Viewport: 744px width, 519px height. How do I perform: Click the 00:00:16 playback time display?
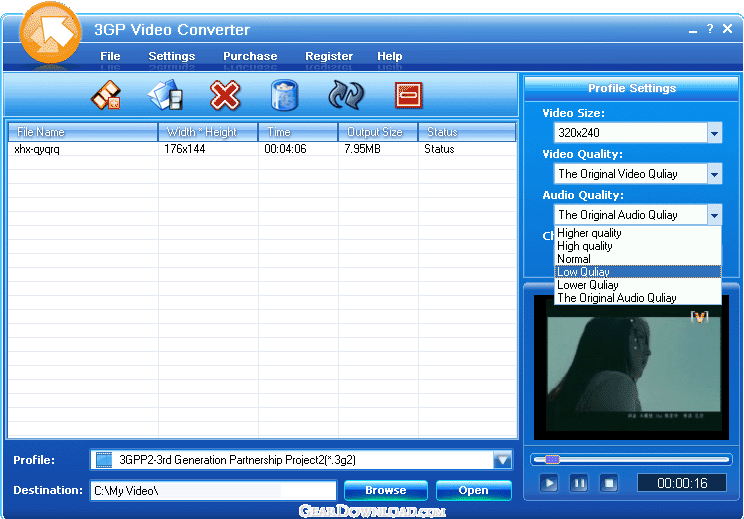pos(682,483)
